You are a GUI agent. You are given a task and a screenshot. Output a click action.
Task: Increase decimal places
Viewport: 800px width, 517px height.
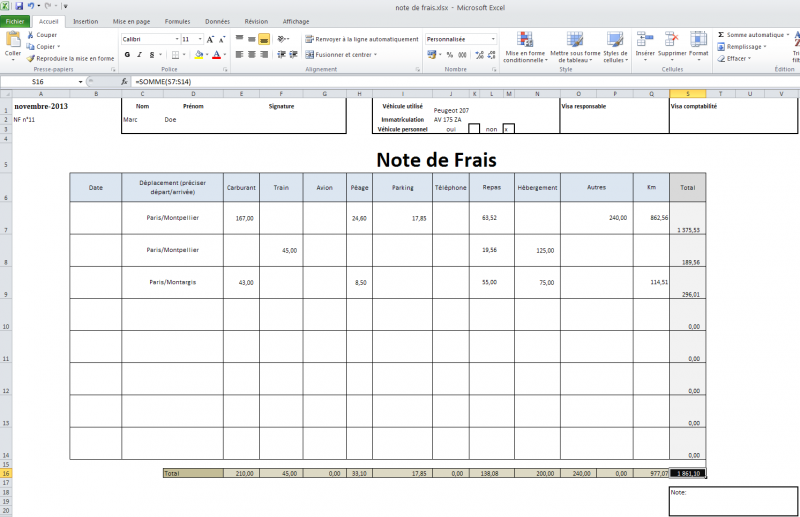pyautogui.click(x=479, y=55)
